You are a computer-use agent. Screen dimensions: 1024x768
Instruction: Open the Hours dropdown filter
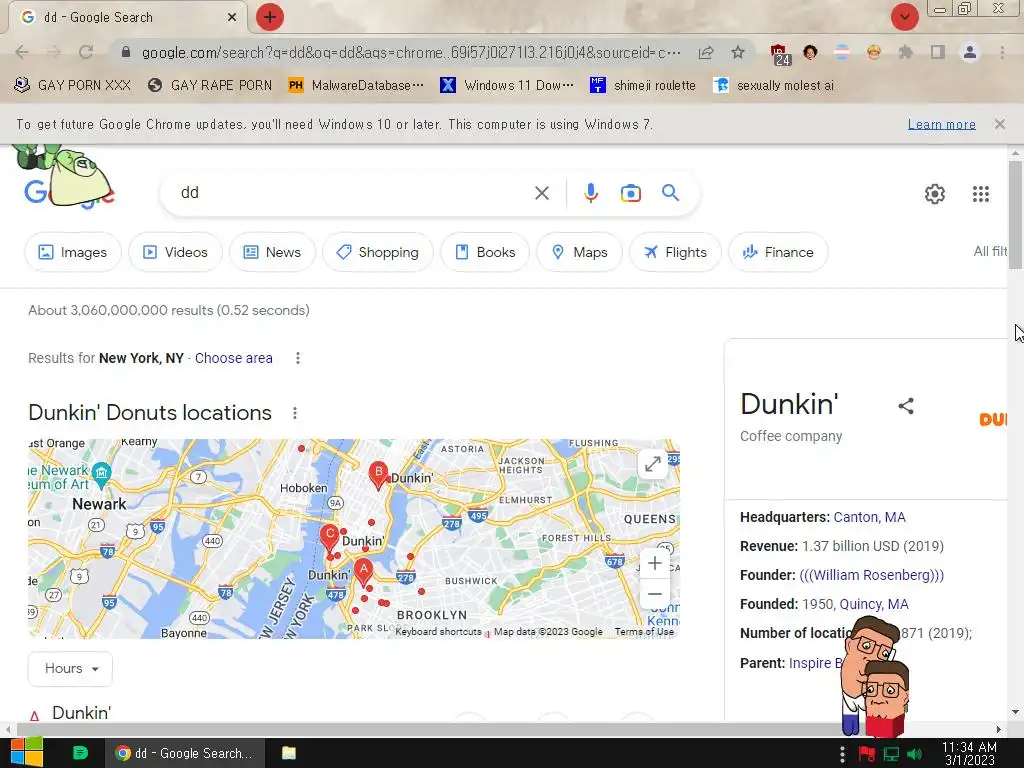[71, 669]
